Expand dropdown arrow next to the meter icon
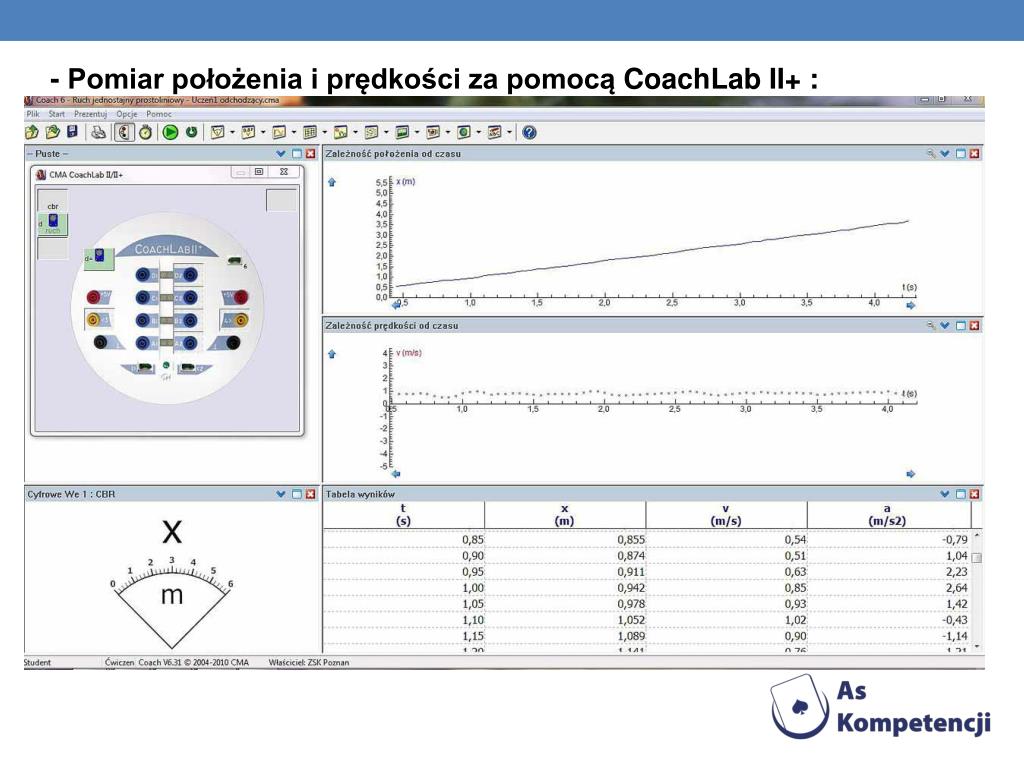The width and height of the screenshot is (1024, 768). pyautogui.click(x=263, y=133)
